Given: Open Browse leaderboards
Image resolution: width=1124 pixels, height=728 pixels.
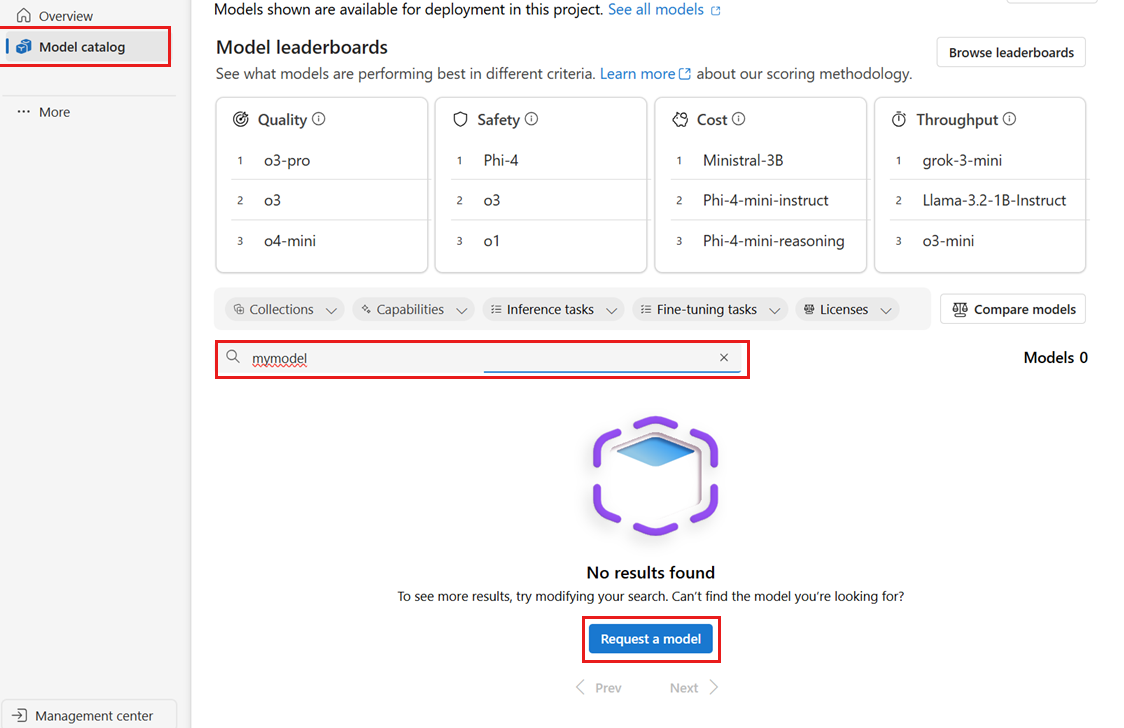Looking at the screenshot, I should tap(1011, 53).
